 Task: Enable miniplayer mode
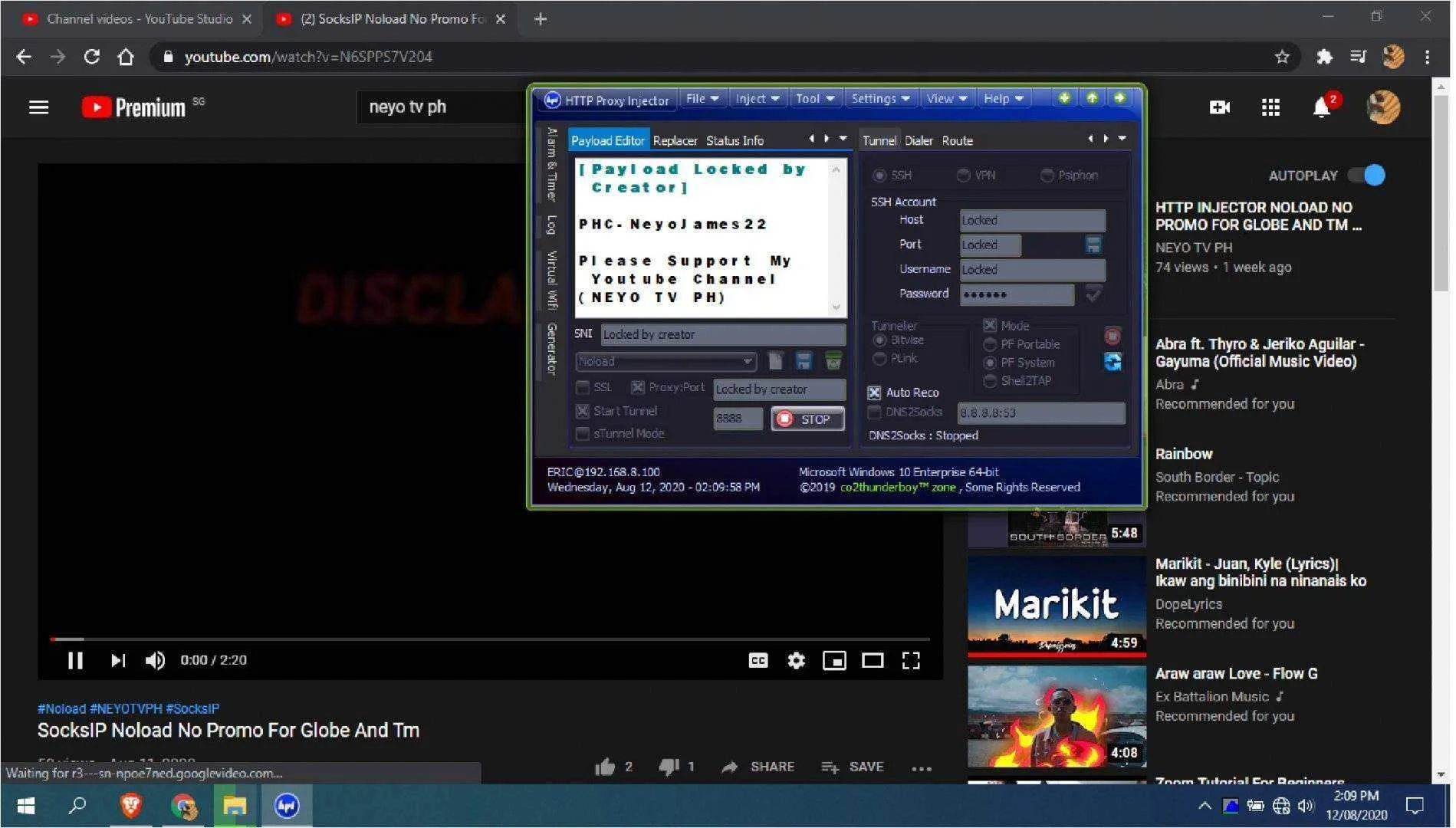pos(834,661)
